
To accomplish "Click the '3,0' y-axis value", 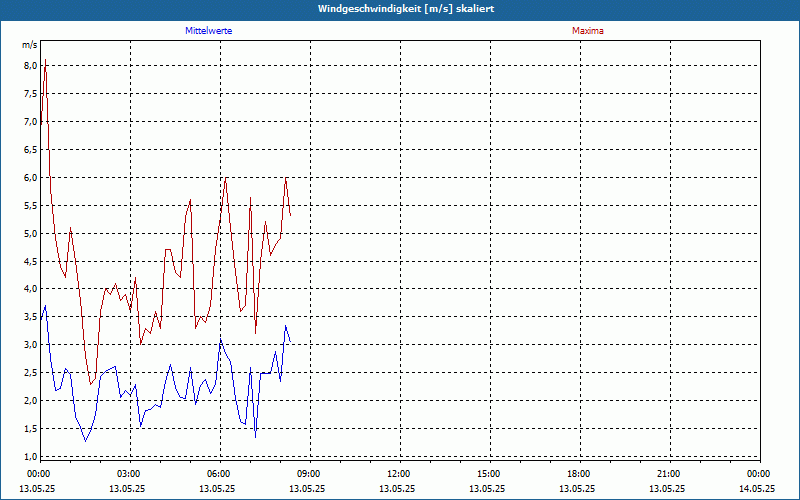I will (30, 344).
